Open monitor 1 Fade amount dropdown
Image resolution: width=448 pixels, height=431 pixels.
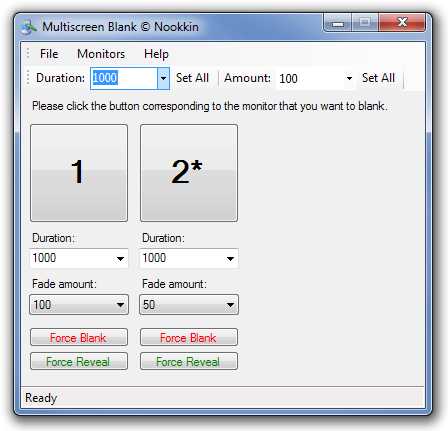point(79,304)
